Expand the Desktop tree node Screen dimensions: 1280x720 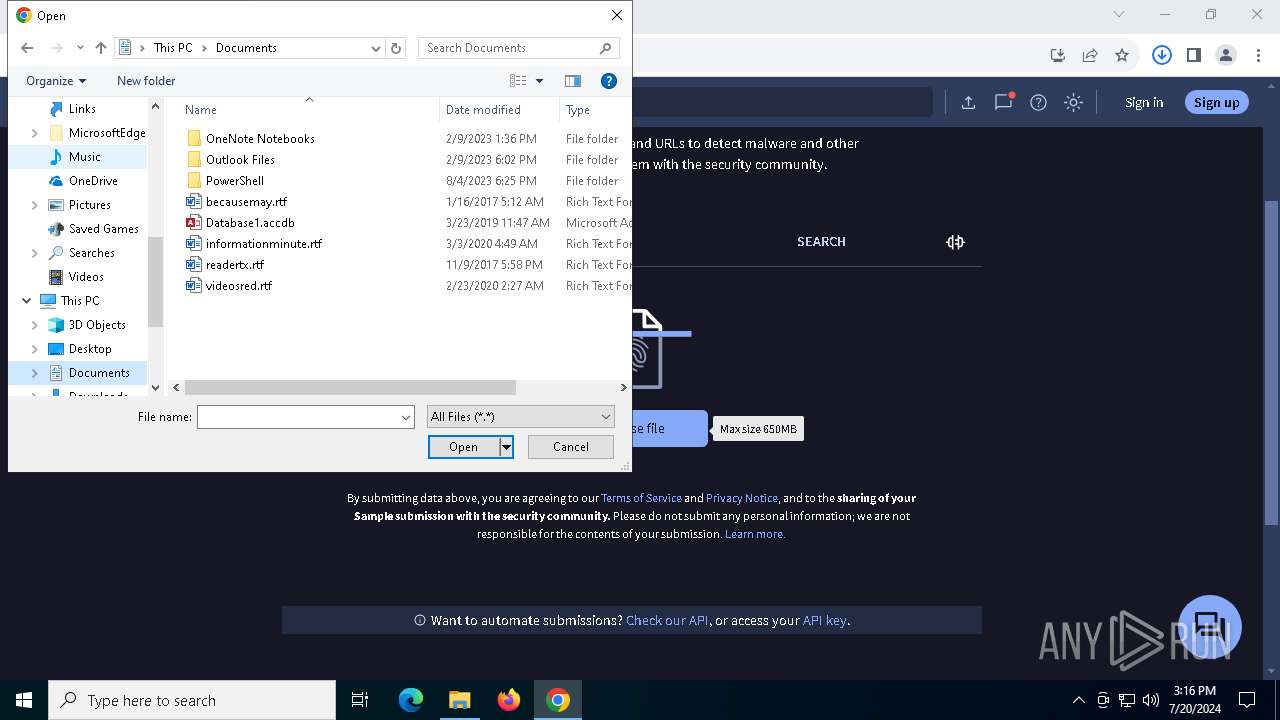35,349
